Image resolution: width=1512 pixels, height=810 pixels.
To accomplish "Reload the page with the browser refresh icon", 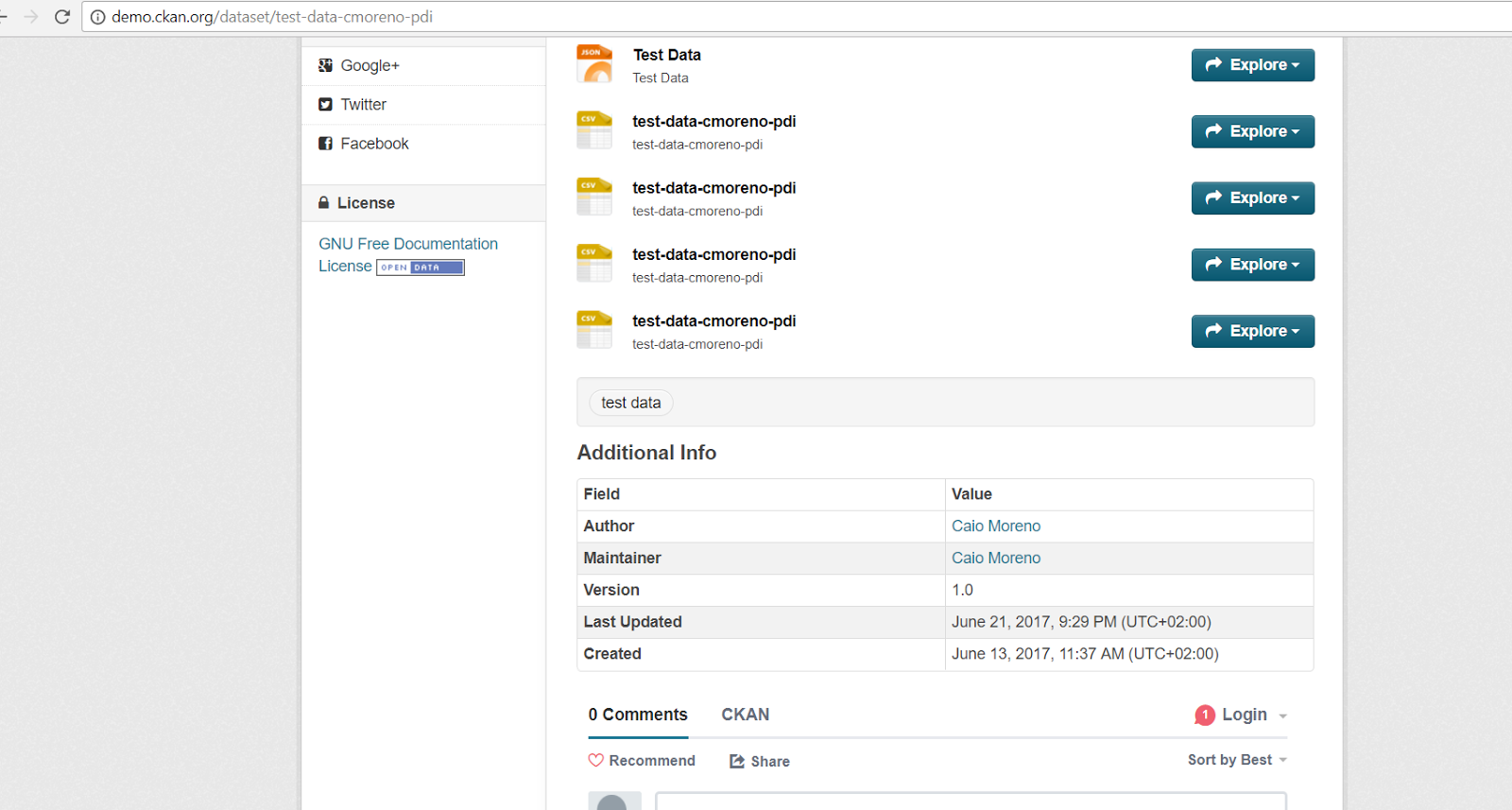I will pos(62,17).
